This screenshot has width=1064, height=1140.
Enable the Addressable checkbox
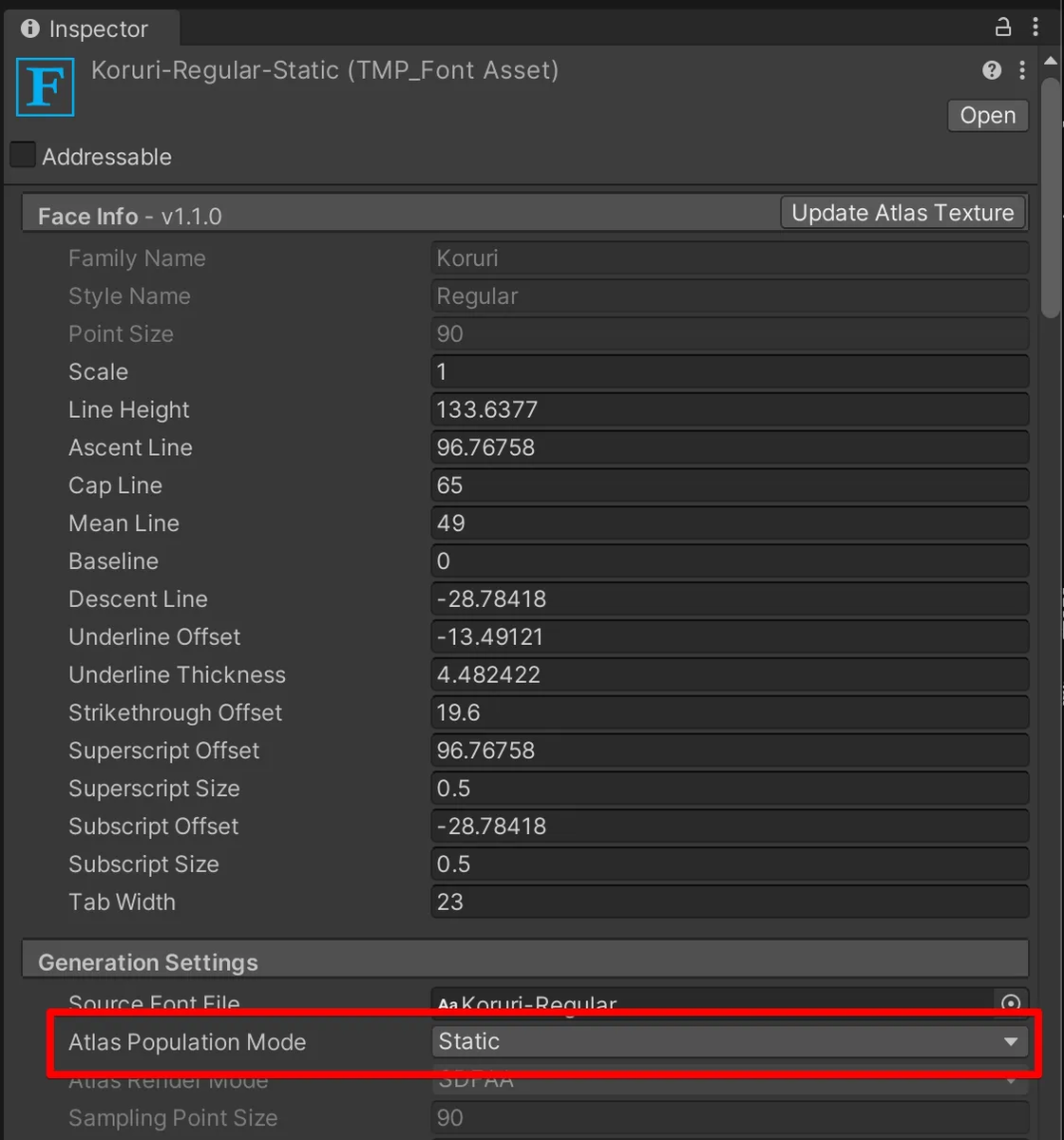click(22, 153)
